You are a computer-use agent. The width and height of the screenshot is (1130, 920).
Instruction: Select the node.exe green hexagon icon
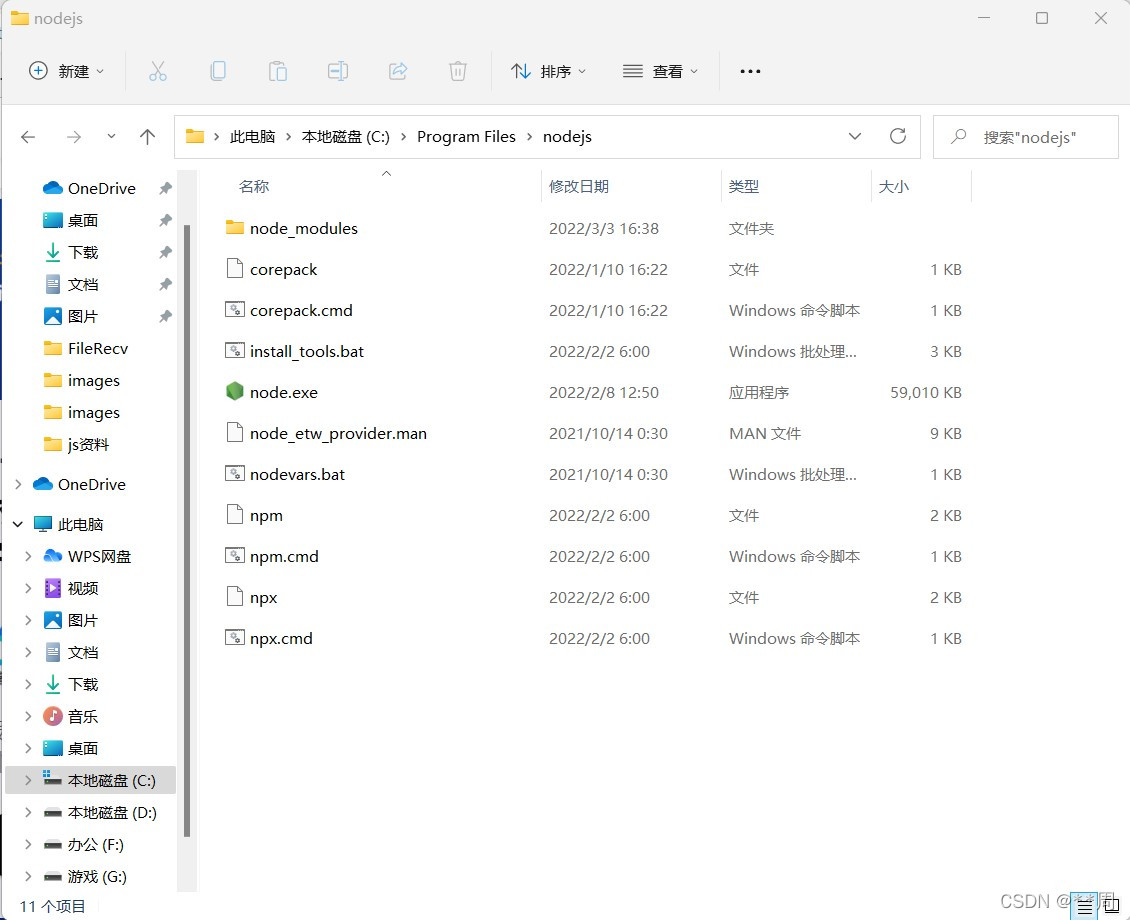coord(234,391)
